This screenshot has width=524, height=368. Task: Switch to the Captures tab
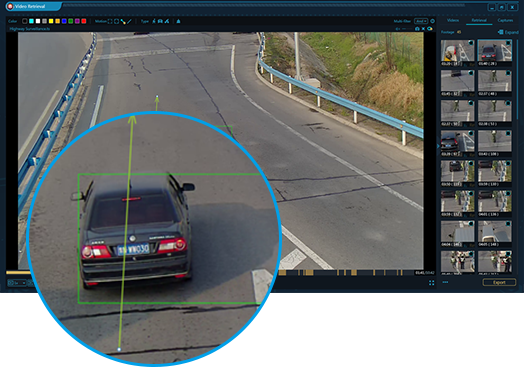505,20
